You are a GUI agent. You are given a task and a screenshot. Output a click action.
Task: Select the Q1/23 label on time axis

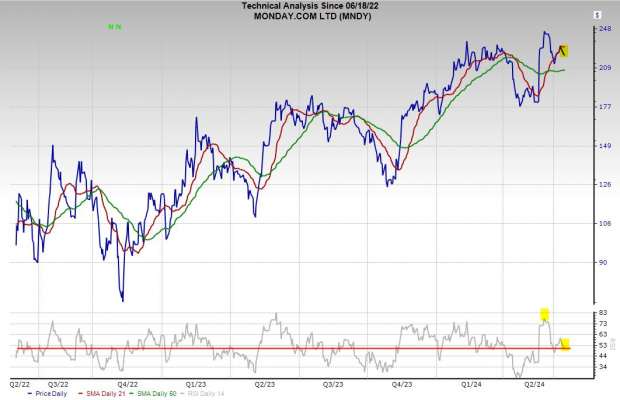pyautogui.click(x=196, y=383)
